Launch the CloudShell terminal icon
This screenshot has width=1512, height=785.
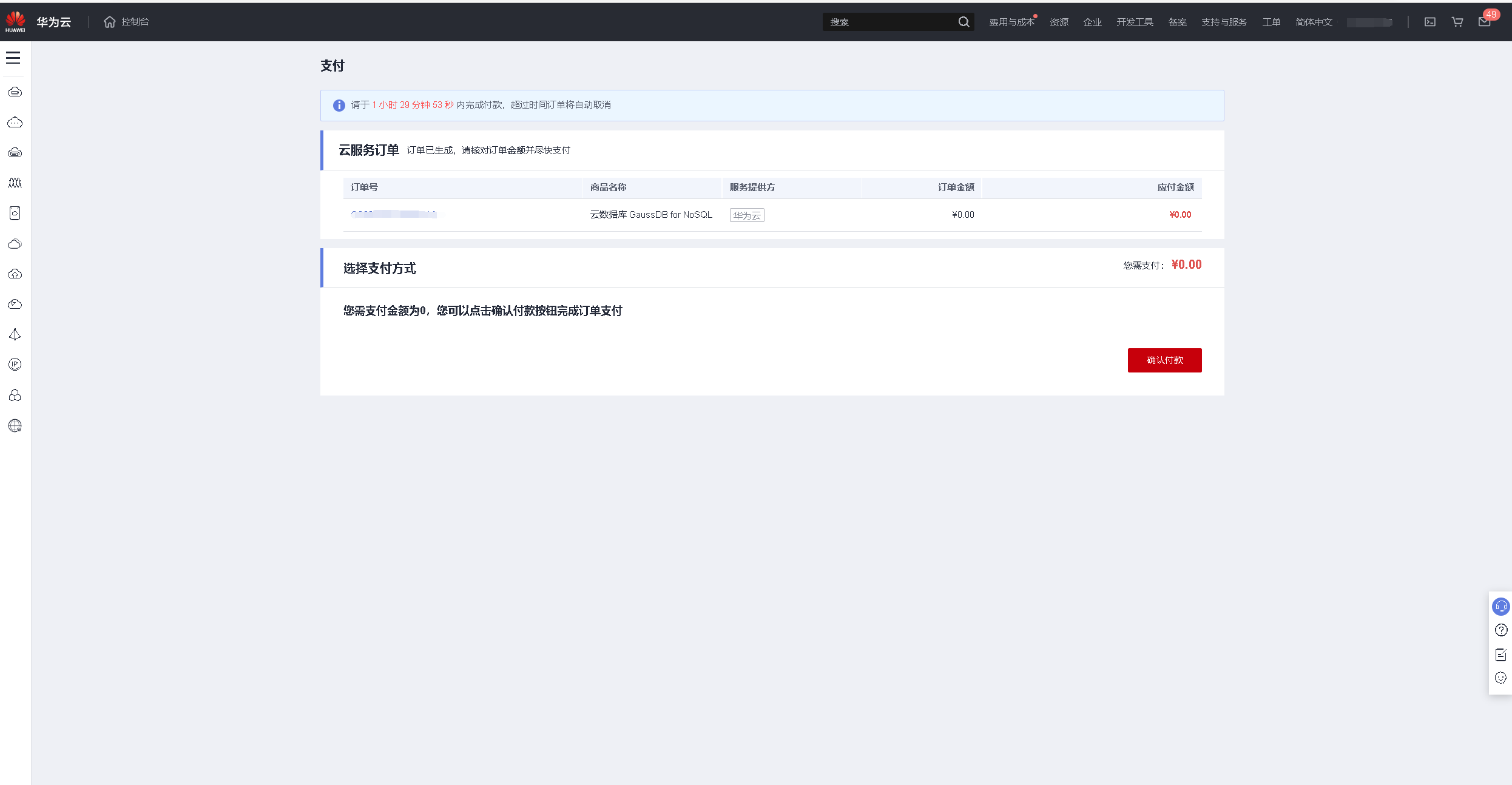tap(1430, 22)
